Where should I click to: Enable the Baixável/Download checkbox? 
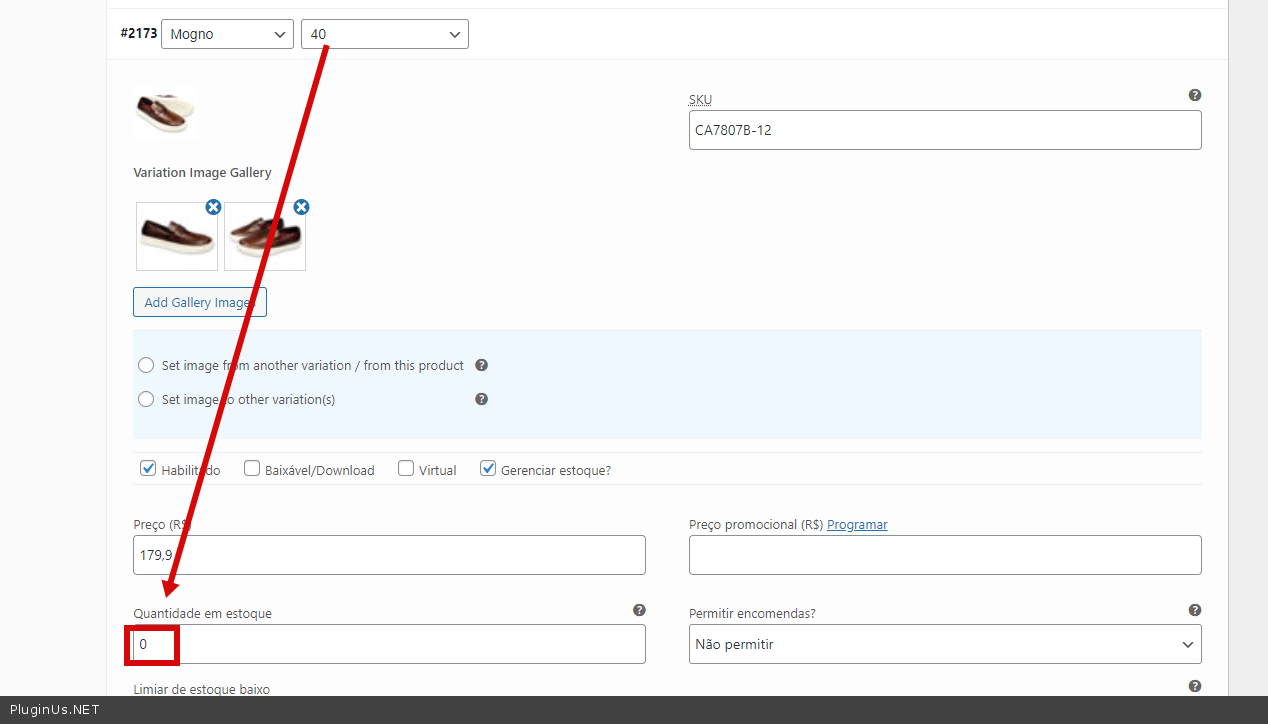click(252, 468)
